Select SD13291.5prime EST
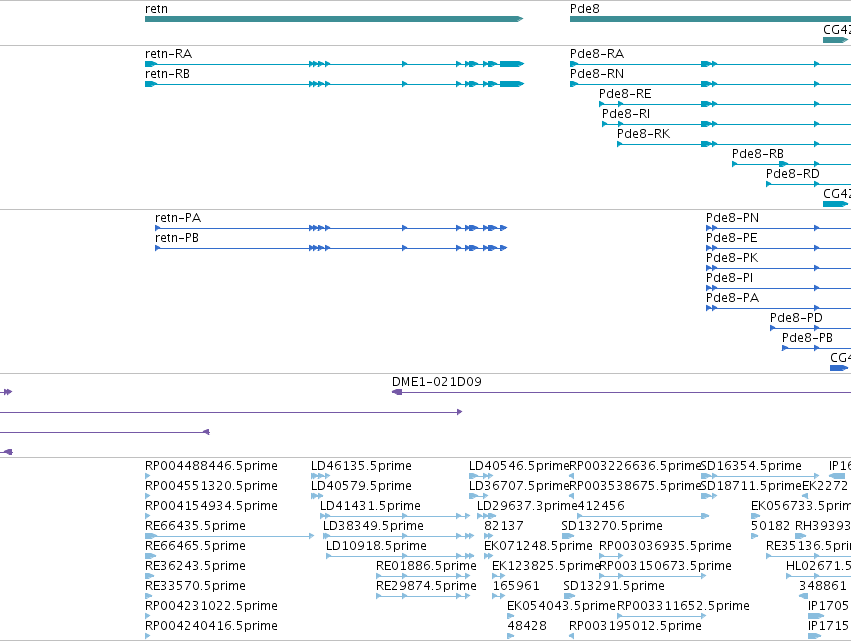851x641 pixels. 569,596
